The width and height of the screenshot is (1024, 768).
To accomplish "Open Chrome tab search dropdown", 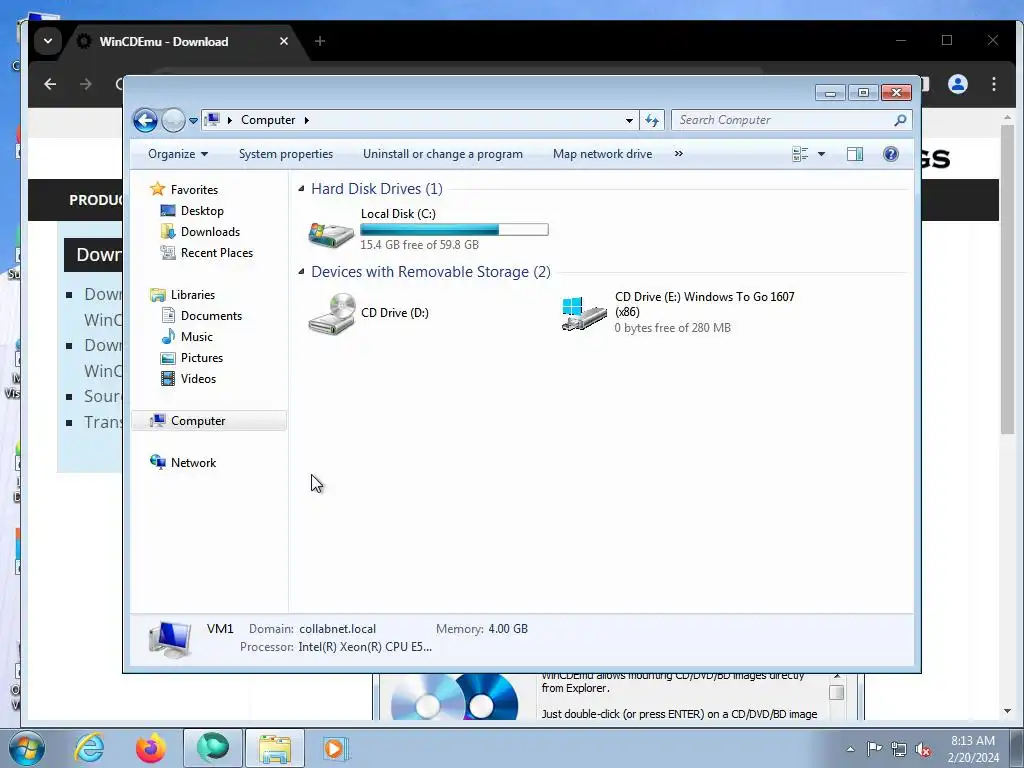I will coord(48,41).
